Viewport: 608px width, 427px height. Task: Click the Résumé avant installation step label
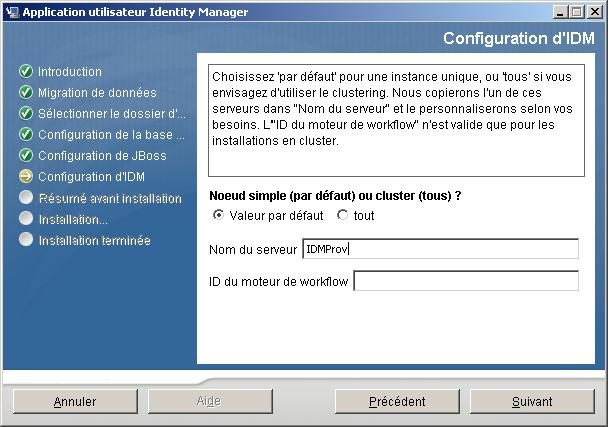tap(110, 198)
